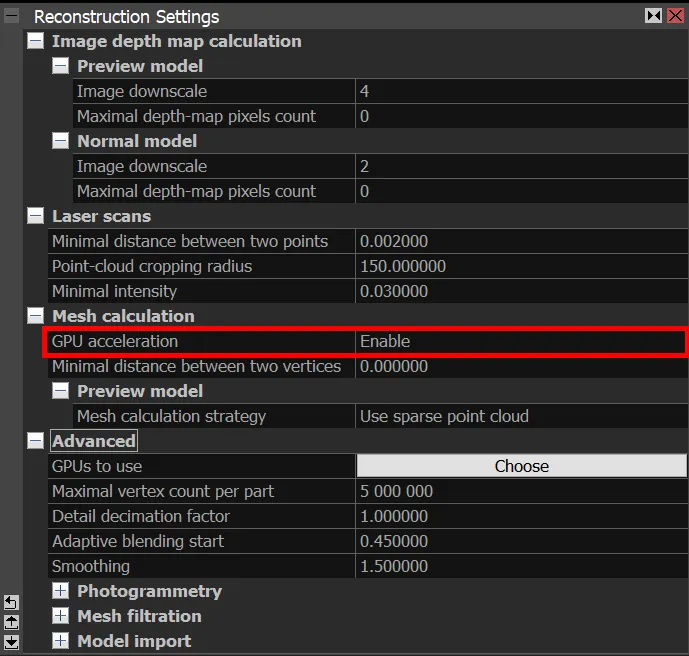The width and height of the screenshot is (689, 656).
Task: Select the Normal model heading label
Action: [x=137, y=141]
